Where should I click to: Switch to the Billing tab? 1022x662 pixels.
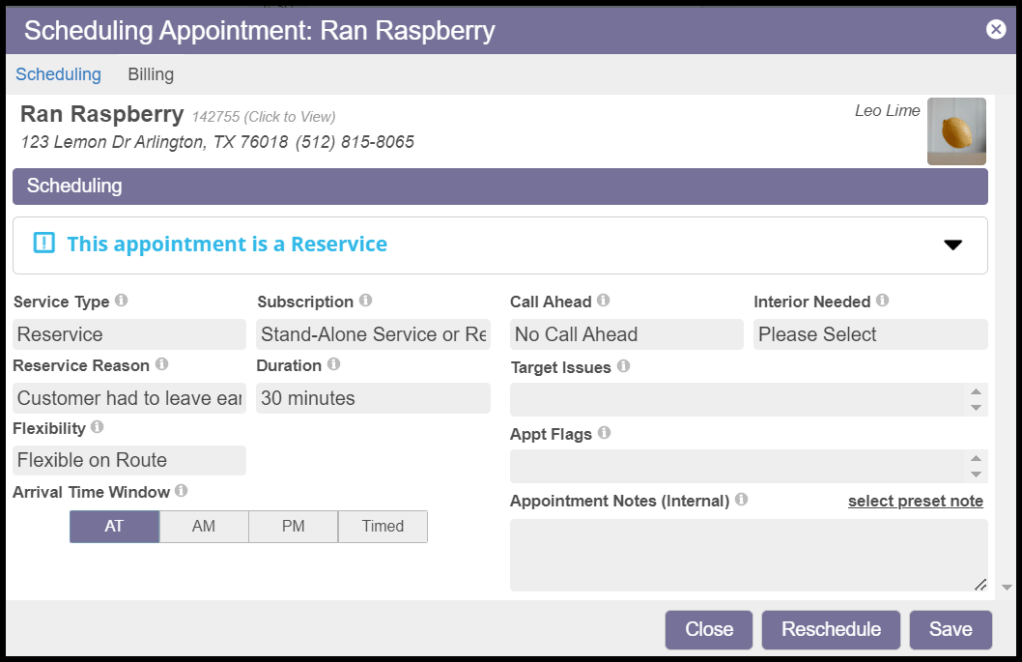point(151,74)
